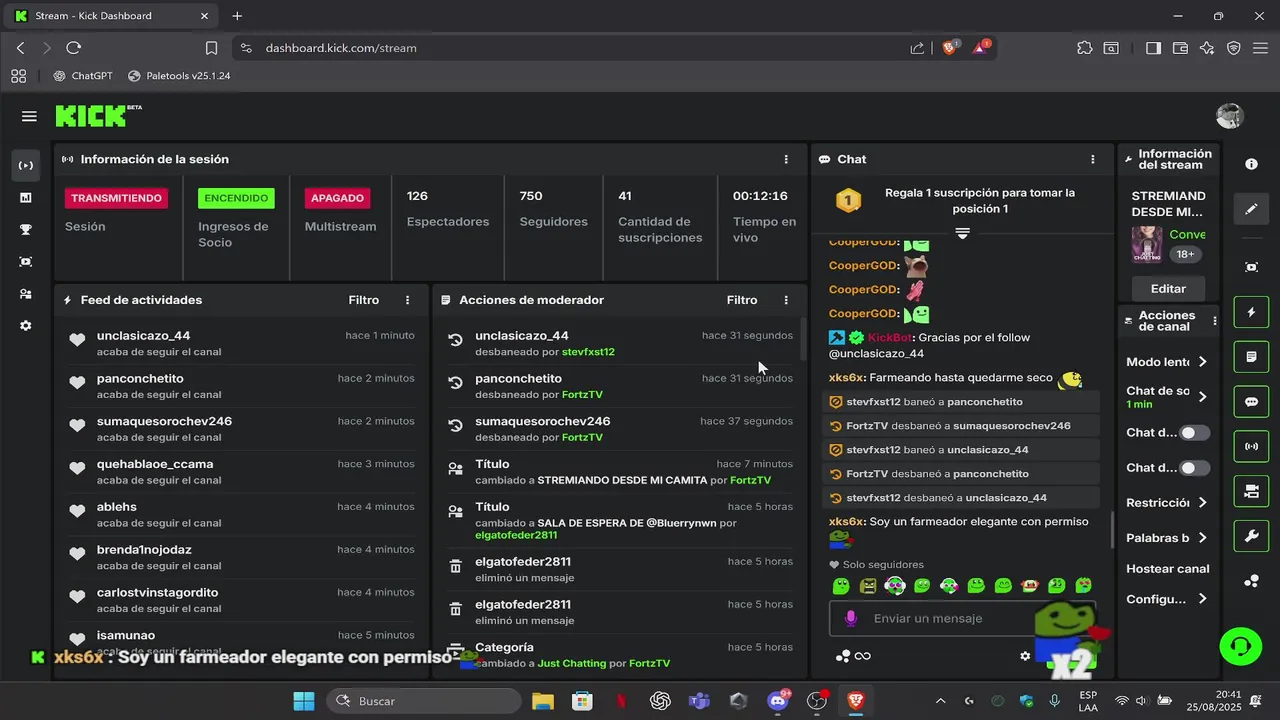Screen dimensions: 1280x720
Task: Toggle the Chat d... switch below Chat de so
Action: (1194, 433)
